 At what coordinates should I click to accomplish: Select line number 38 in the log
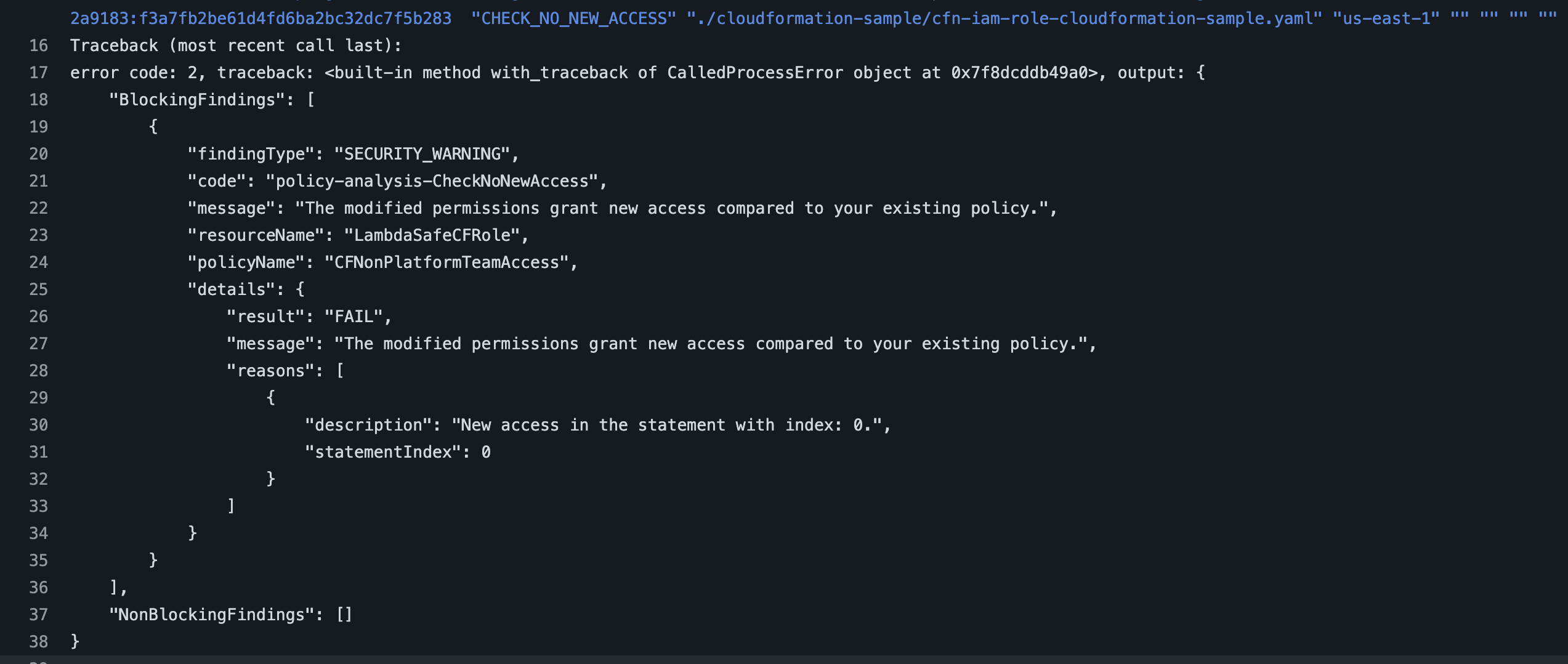point(38,642)
